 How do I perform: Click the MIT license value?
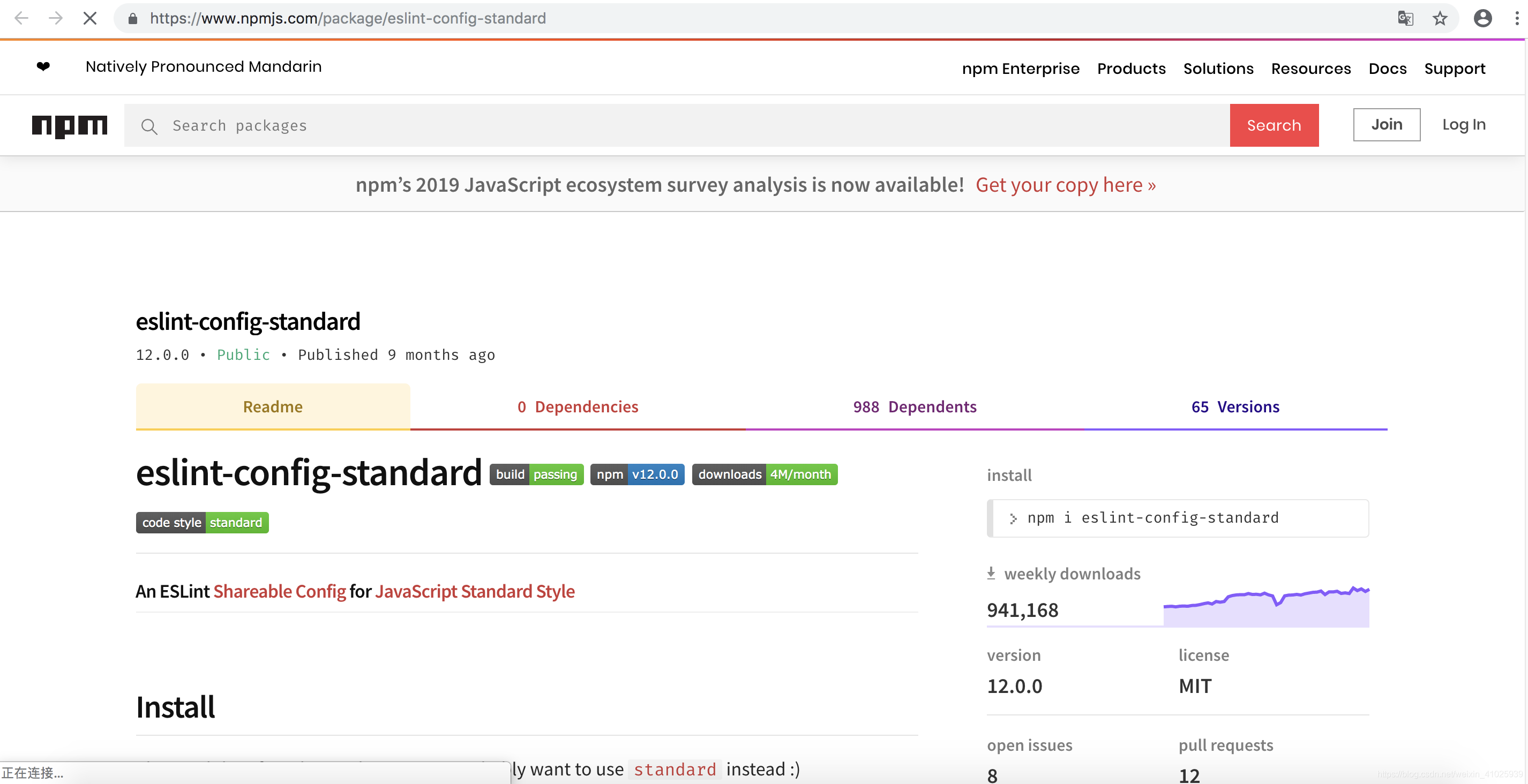click(x=1195, y=686)
